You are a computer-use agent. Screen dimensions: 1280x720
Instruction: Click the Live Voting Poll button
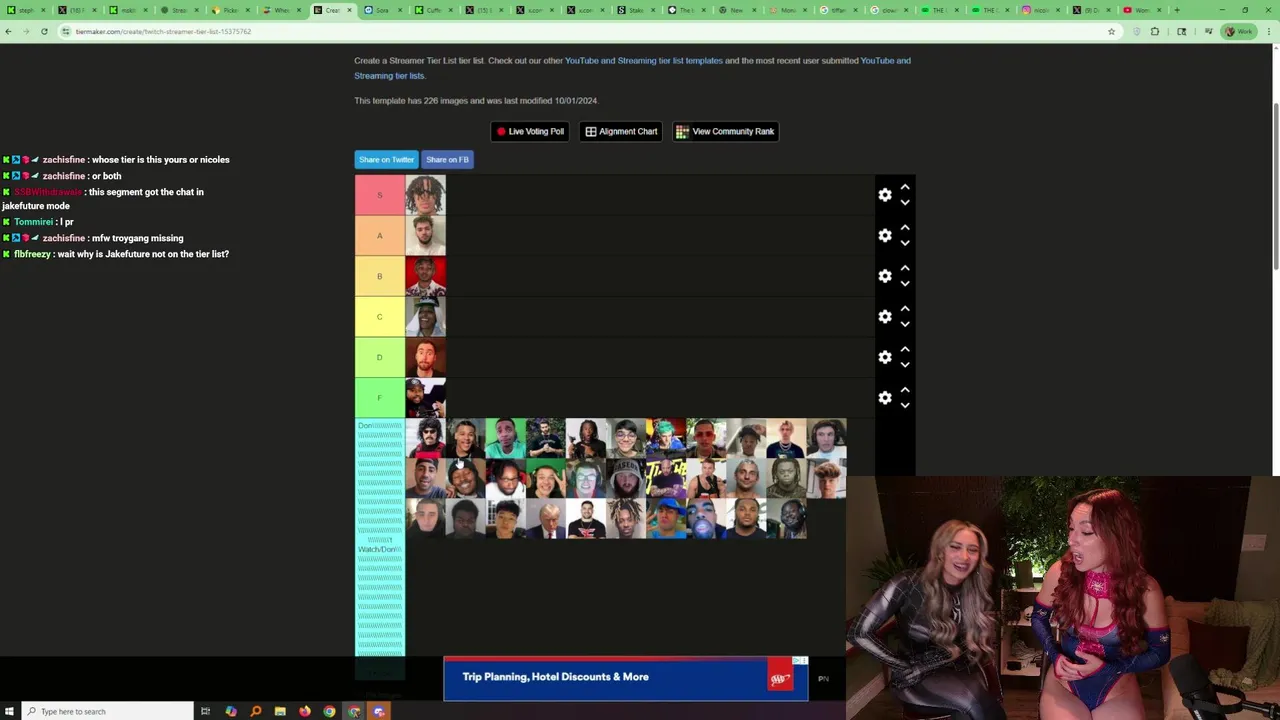530,131
